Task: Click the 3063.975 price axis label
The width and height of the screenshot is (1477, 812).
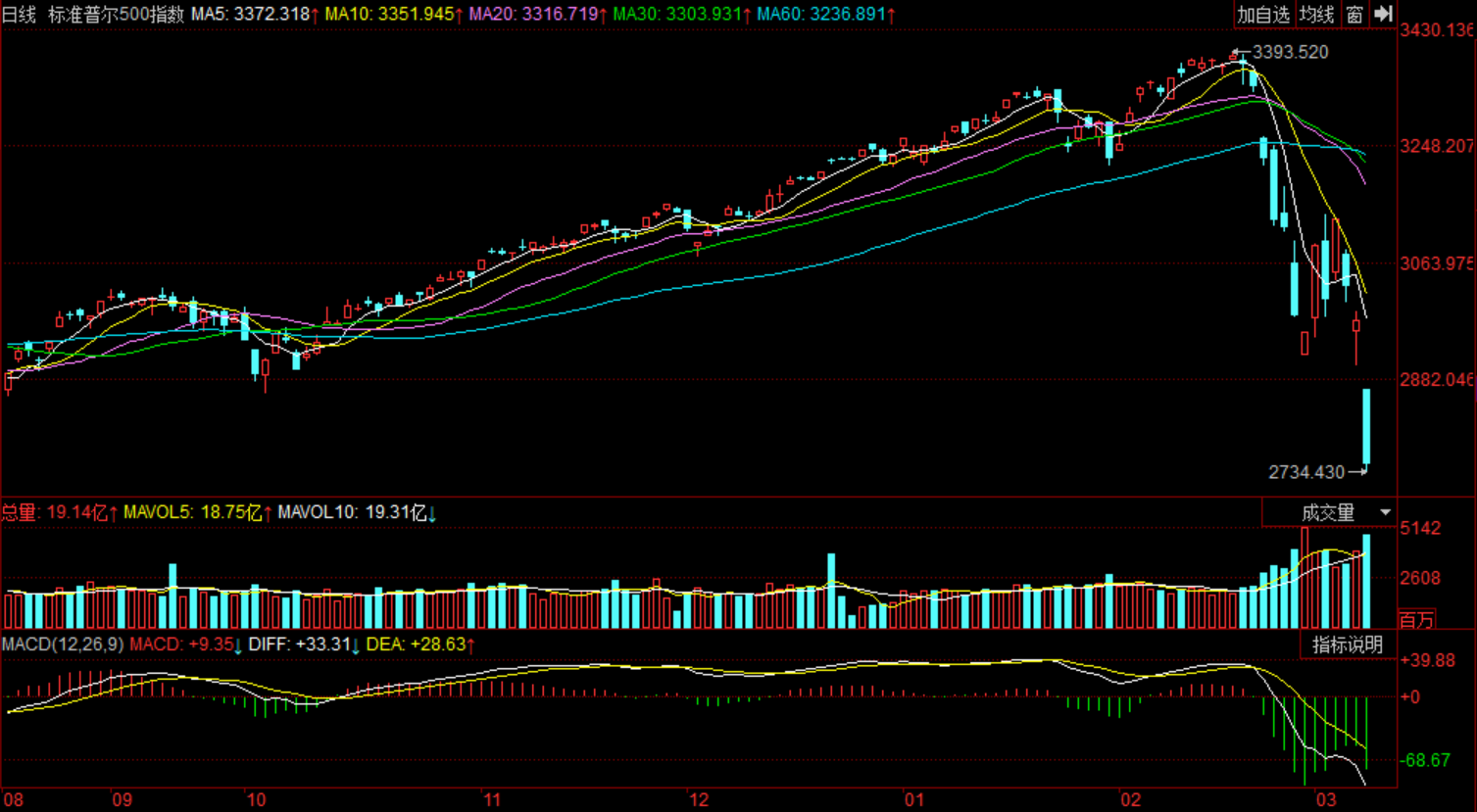Action: point(1437,263)
